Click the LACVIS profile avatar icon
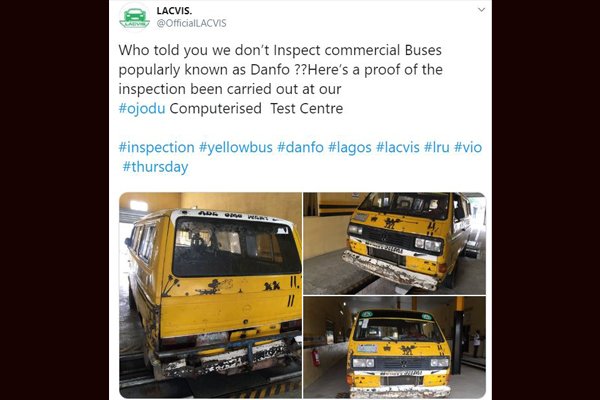600x400 pixels. (x=134, y=17)
